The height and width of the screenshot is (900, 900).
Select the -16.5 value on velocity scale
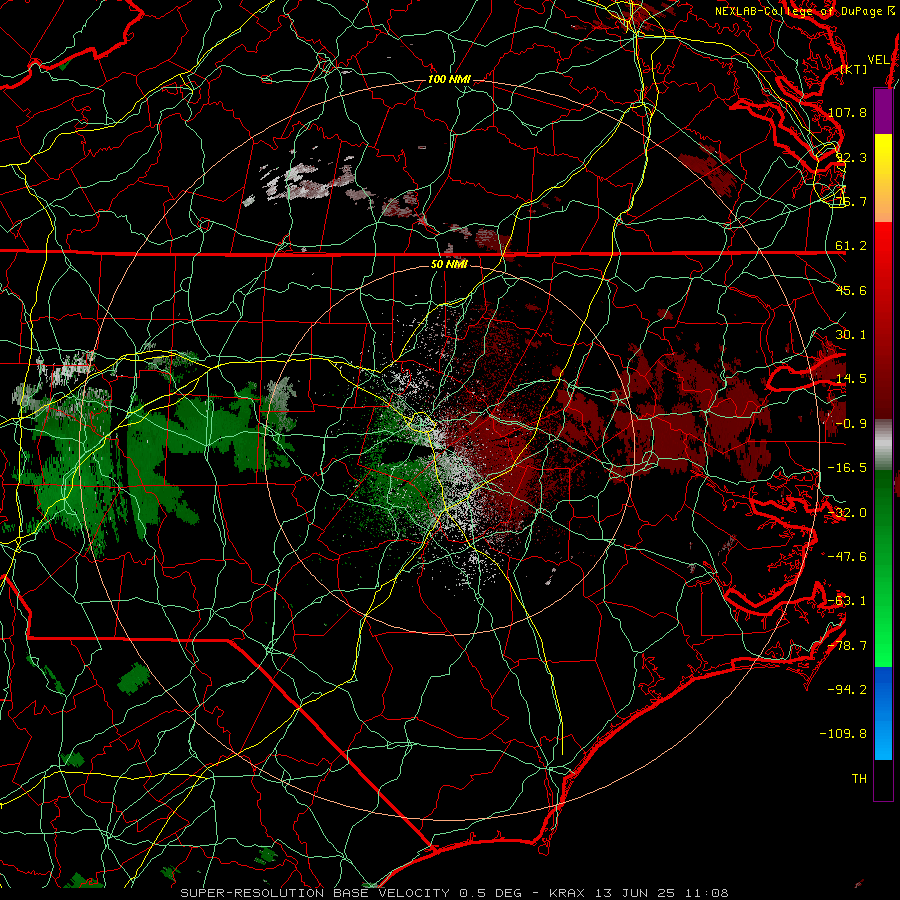click(847, 468)
